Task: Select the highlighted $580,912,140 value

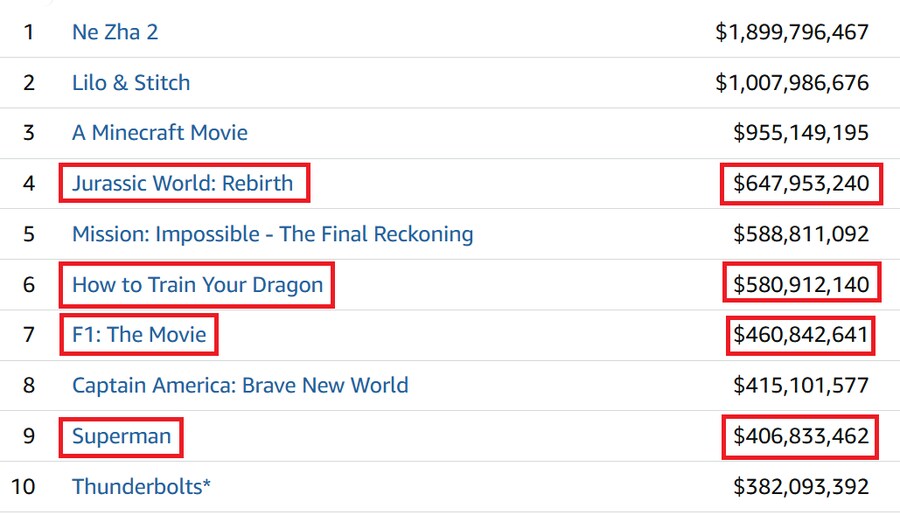Action: [801, 284]
